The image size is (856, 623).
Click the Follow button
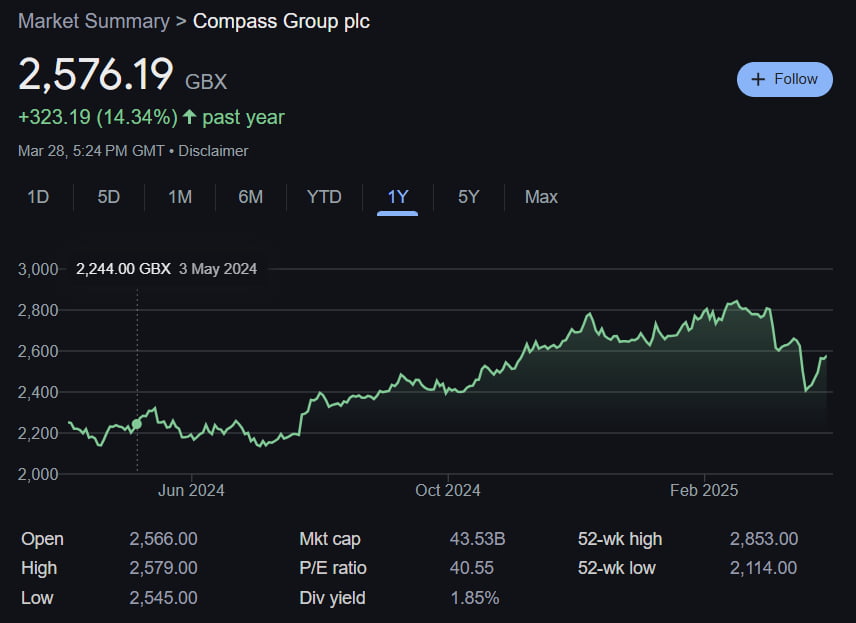click(784, 79)
